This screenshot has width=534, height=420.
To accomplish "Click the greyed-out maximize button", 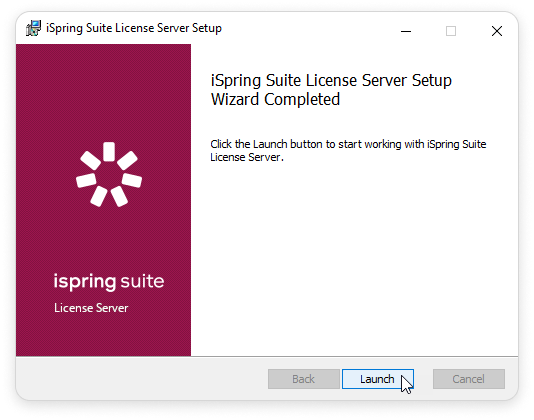I will (x=451, y=31).
